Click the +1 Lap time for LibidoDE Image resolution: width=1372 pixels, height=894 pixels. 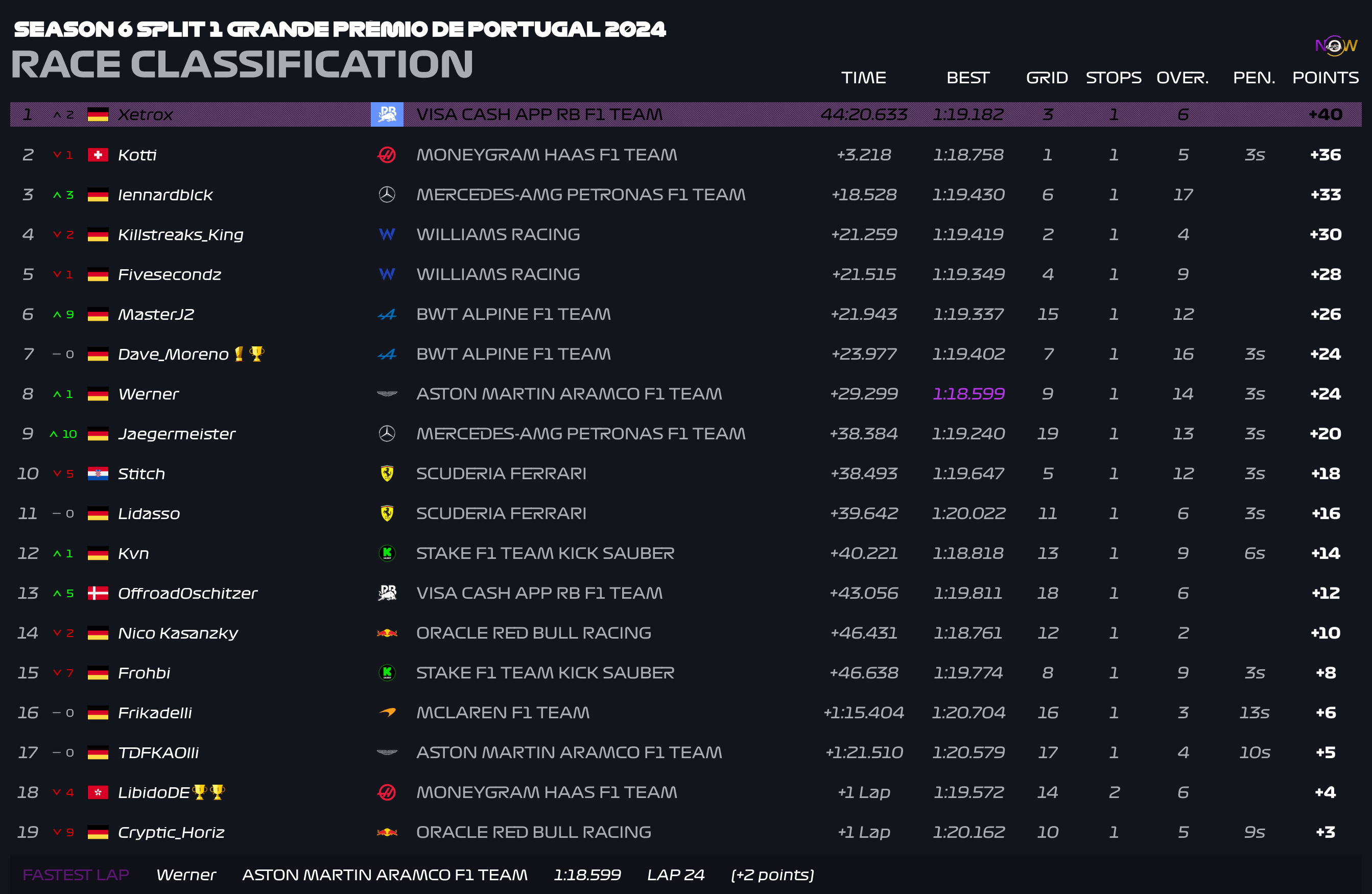pos(864,792)
